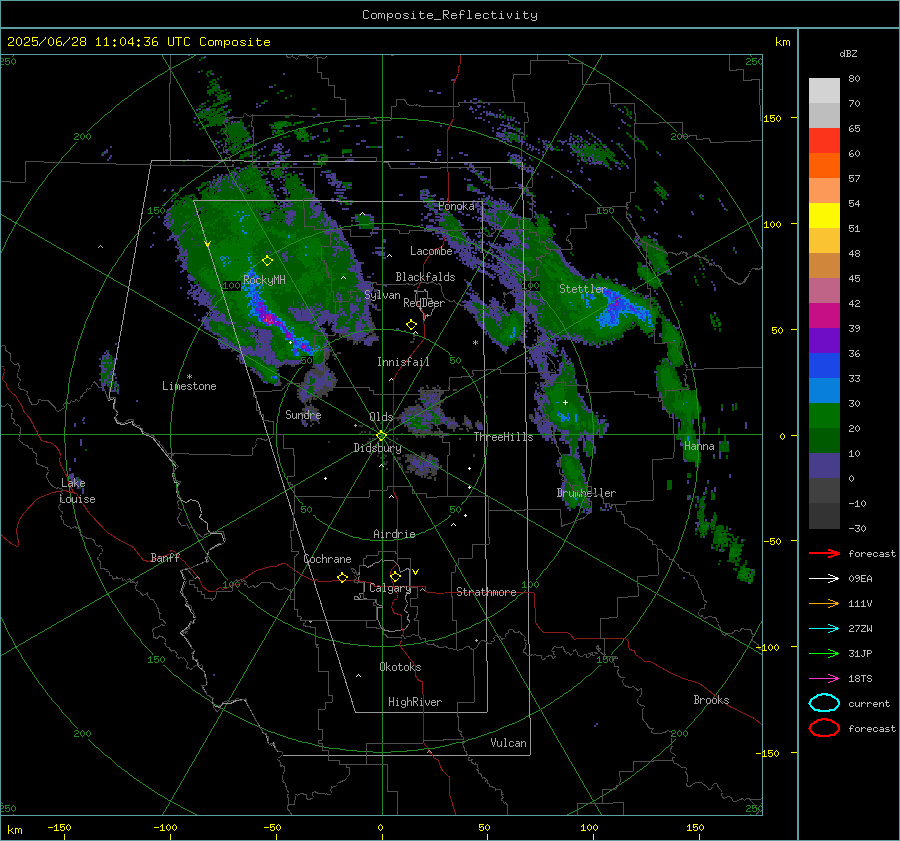Screen dimensions: 900x841
Task: Click the yellow diamond marker near RockyMH
Action: [267, 261]
